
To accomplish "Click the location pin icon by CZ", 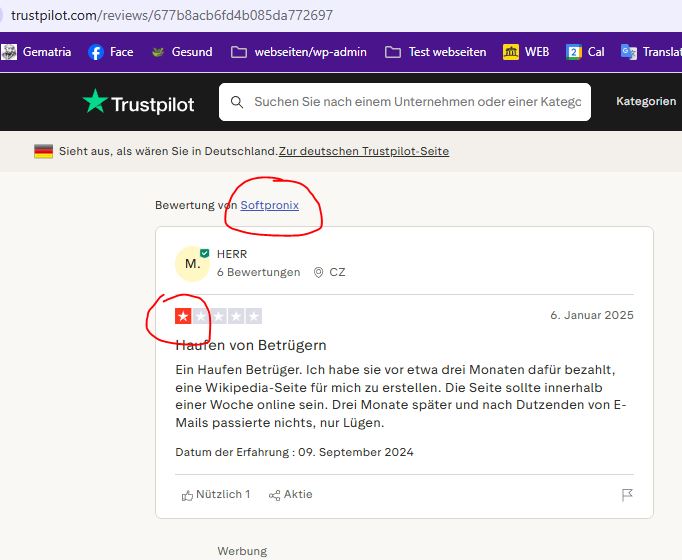I will (x=318, y=273).
